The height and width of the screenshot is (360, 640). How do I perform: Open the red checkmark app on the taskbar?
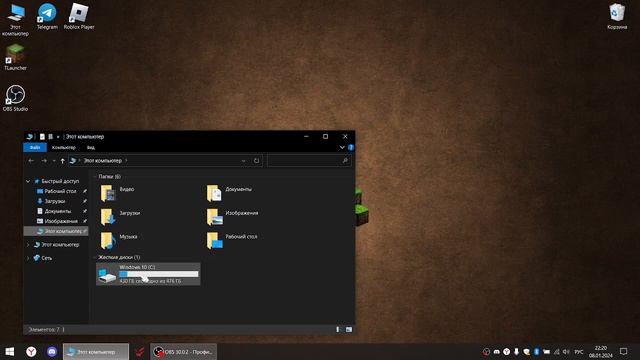tap(140, 351)
